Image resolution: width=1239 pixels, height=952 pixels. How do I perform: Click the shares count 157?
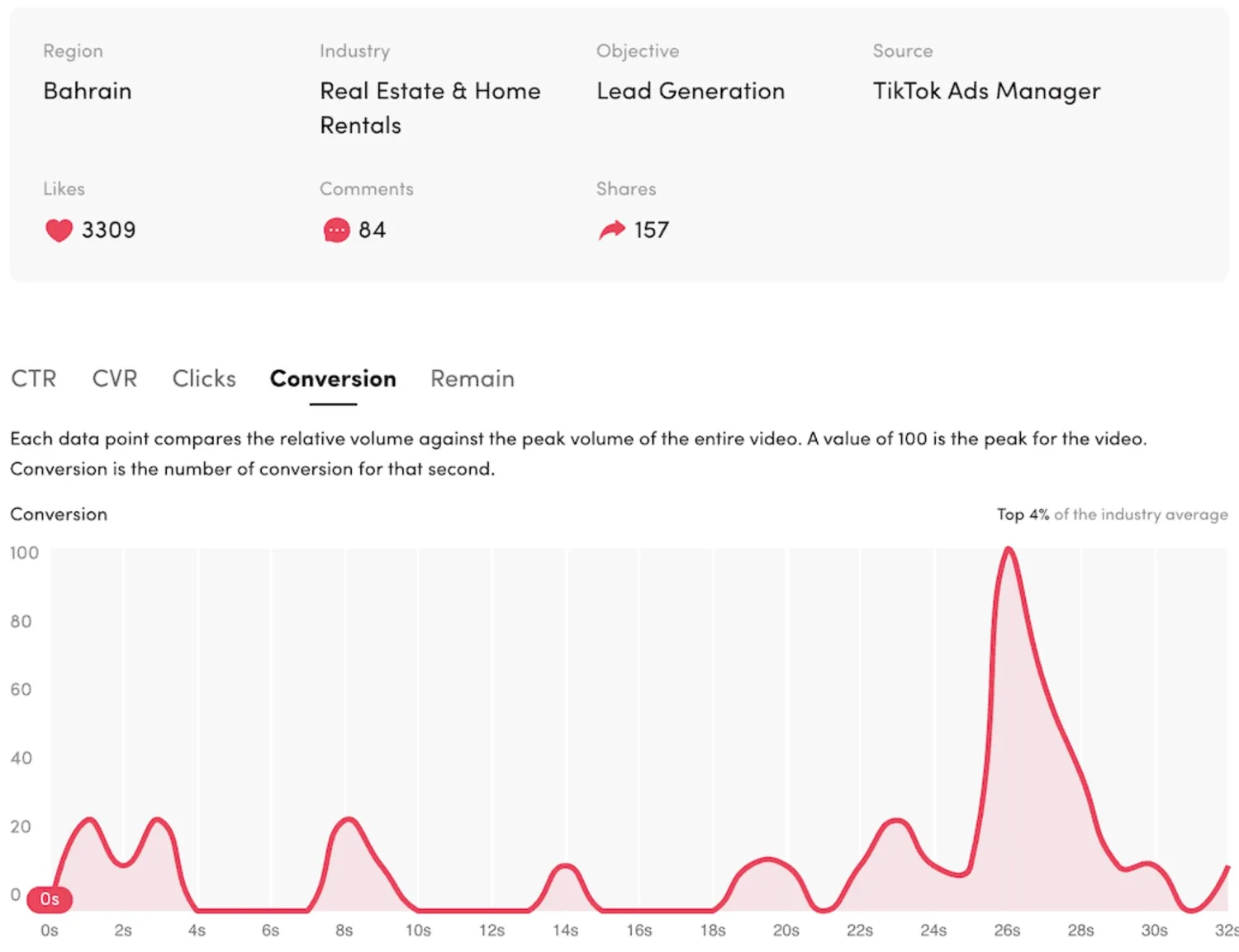coord(652,230)
